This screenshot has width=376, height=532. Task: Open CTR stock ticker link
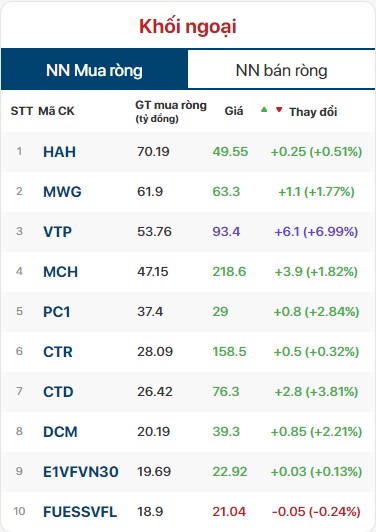tap(58, 352)
